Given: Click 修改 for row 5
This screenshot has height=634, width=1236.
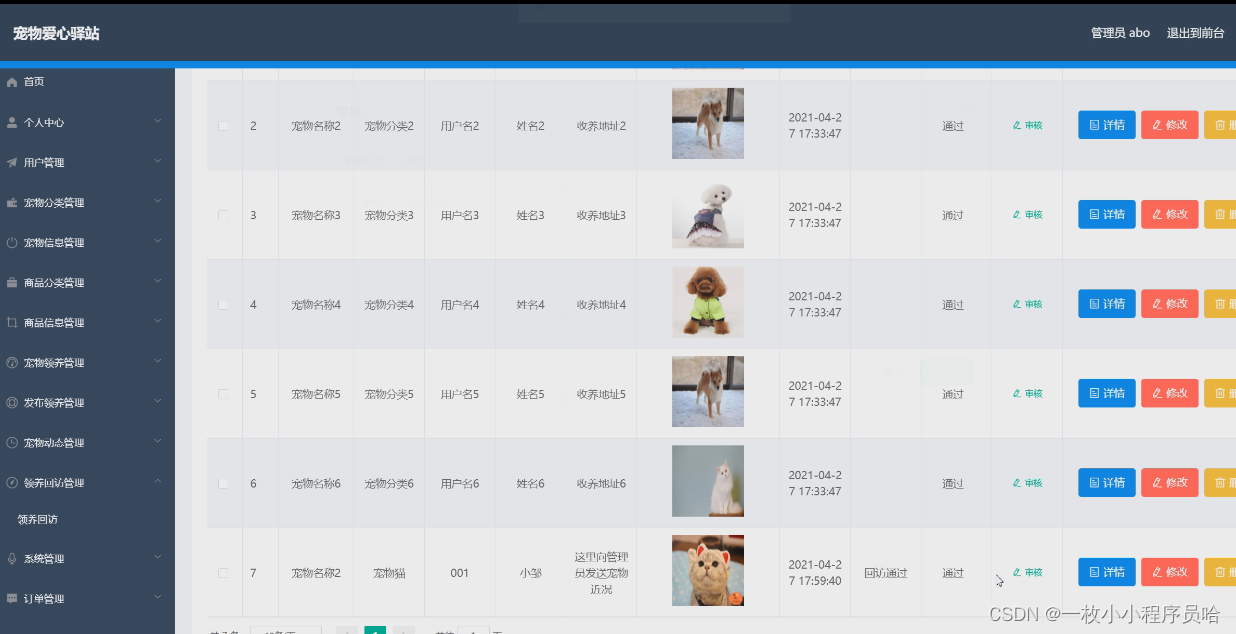Looking at the screenshot, I should (1170, 393).
